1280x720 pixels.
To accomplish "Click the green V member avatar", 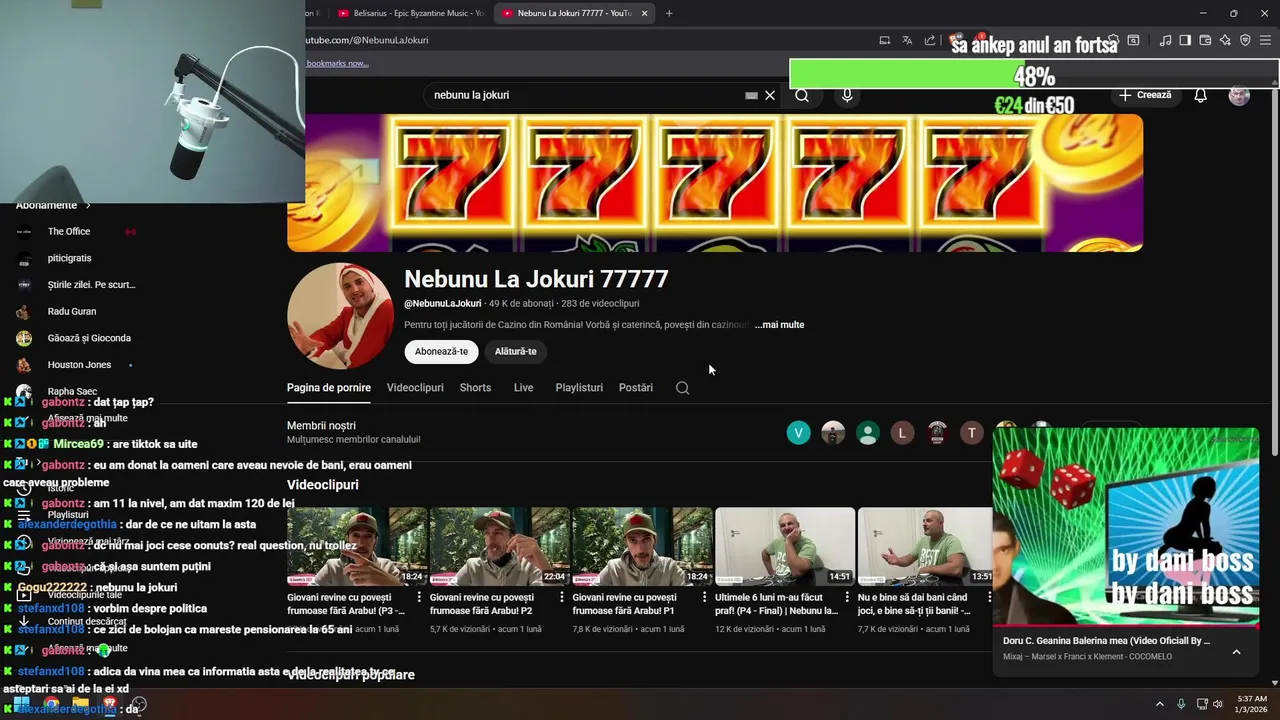I will click(x=798, y=432).
